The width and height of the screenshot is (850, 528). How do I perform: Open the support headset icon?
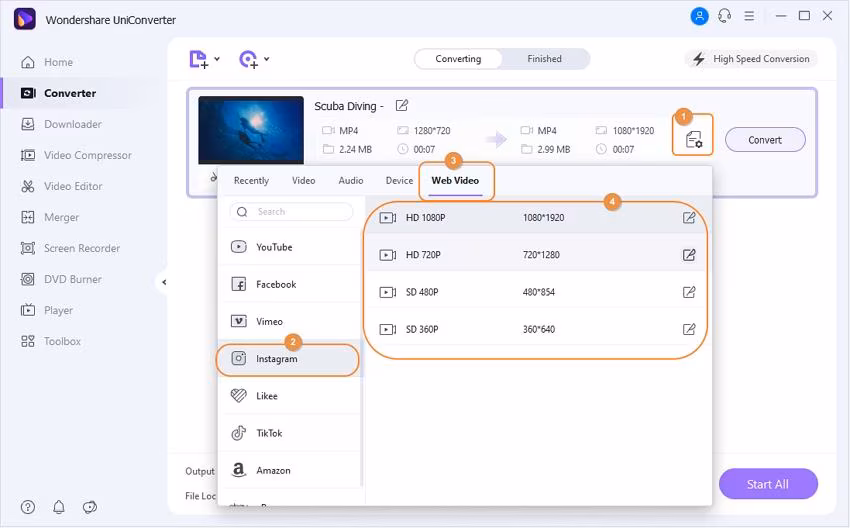tap(724, 16)
